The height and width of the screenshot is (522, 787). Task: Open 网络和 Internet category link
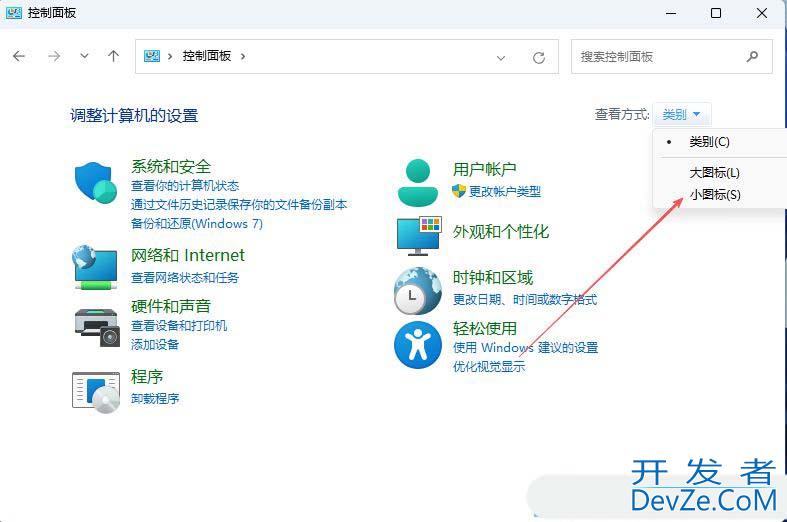click(188, 255)
